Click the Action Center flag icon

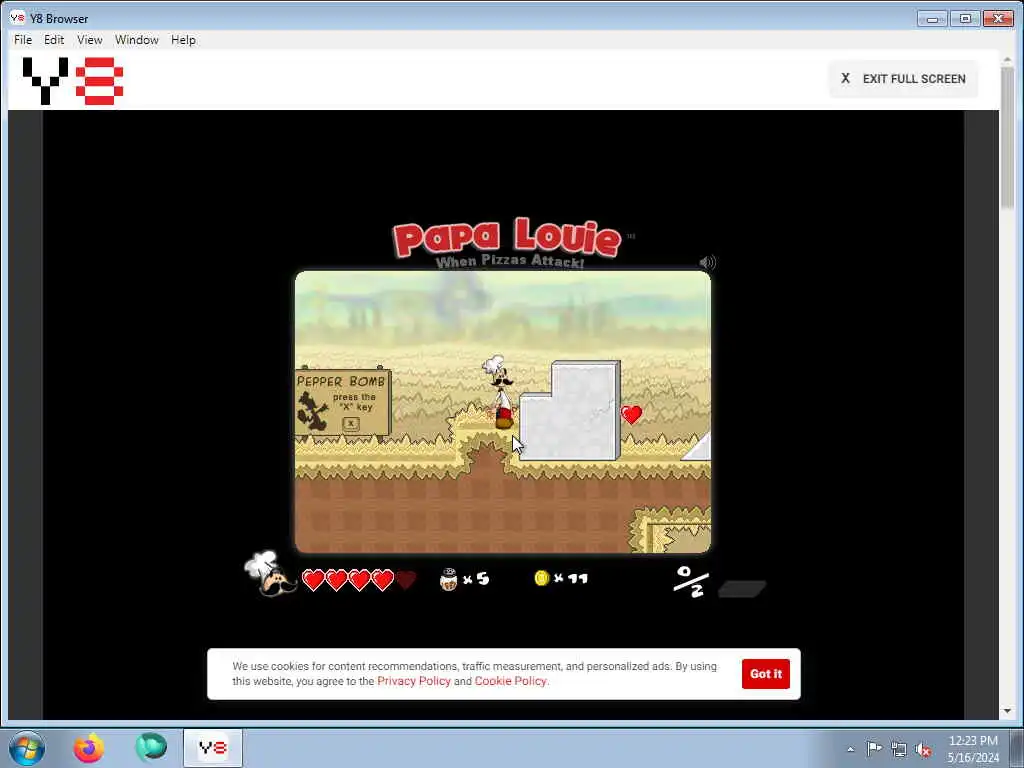click(x=874, y=748)
